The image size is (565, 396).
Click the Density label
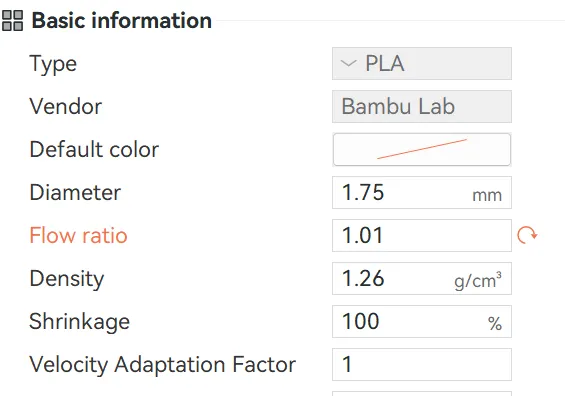(x=67, y=279)
